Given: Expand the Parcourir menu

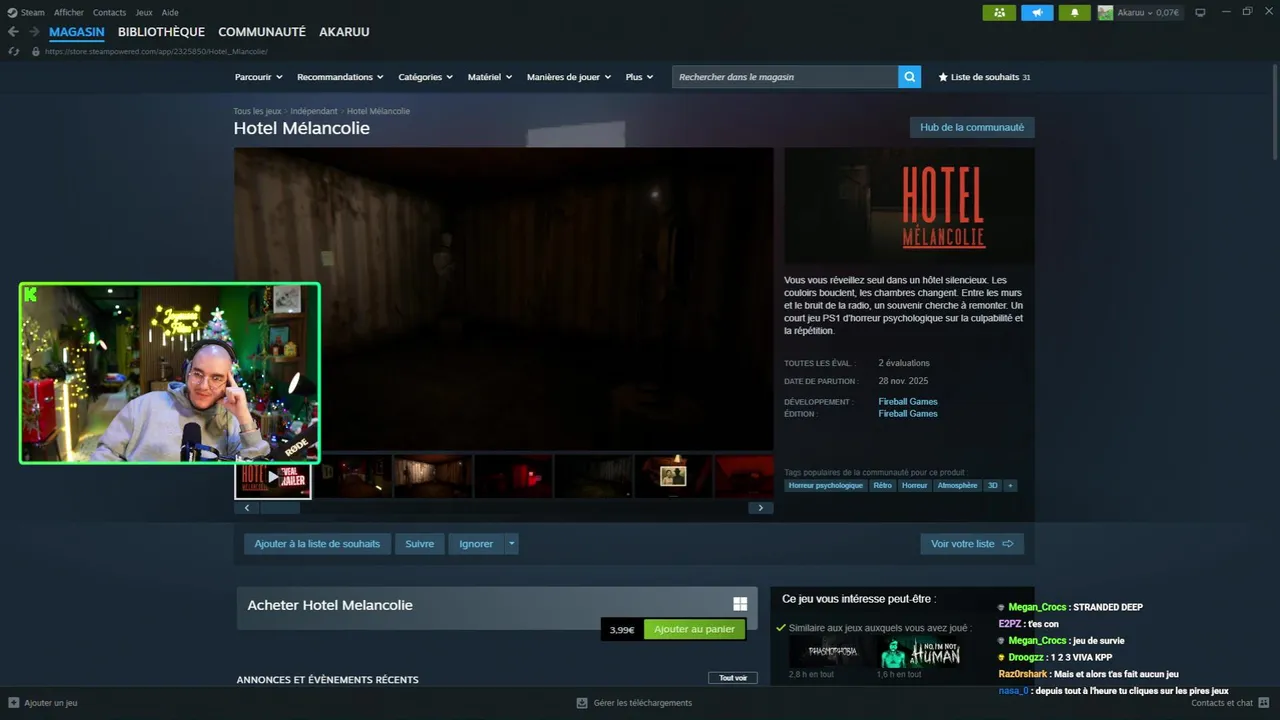Looking at the screenshot, I should (x=259, y=77).
